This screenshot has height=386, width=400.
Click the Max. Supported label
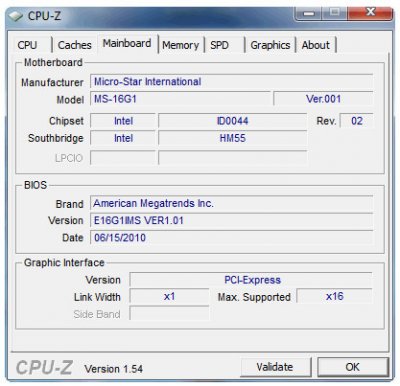254,297
